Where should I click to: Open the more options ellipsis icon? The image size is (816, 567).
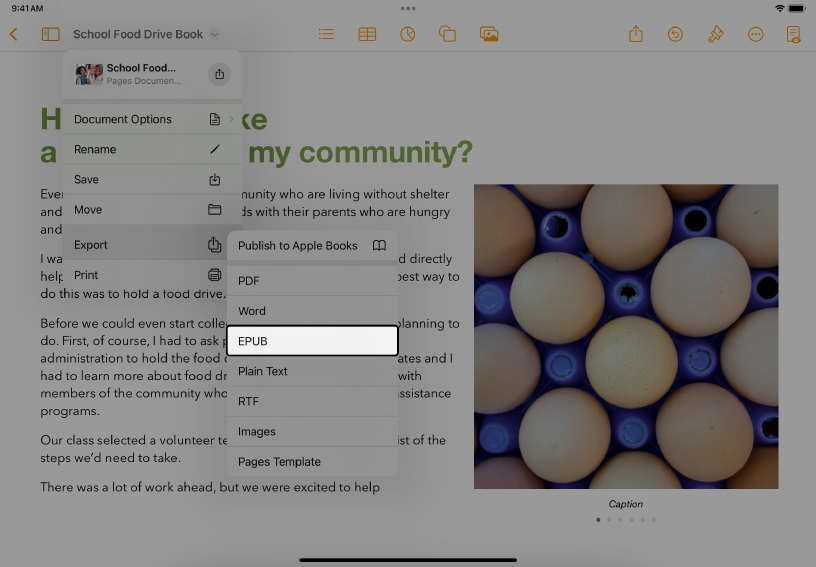[755, 34]
